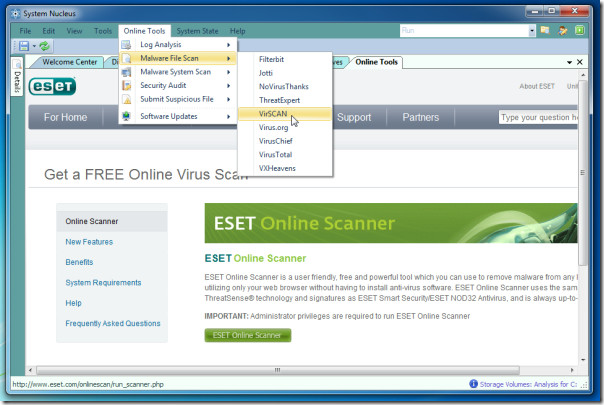Select the highlighted VirSCAN entry
The width and height of the screenshot is (604, 405).
pos(285,114)
